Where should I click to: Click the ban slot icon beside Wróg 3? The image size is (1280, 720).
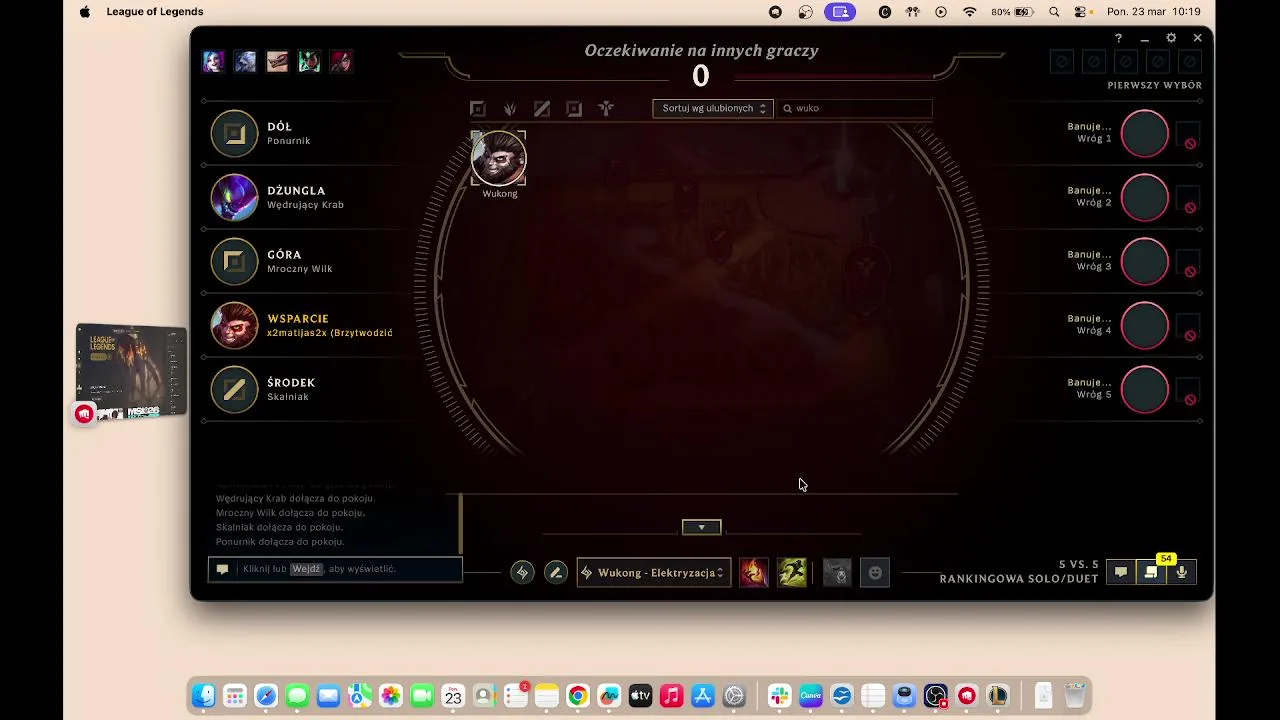(1187, 263)
